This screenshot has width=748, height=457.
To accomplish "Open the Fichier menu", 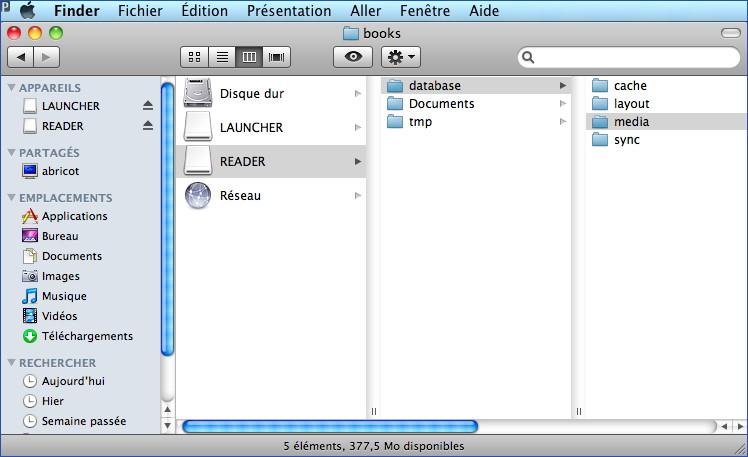I will (x=140, y=10).
